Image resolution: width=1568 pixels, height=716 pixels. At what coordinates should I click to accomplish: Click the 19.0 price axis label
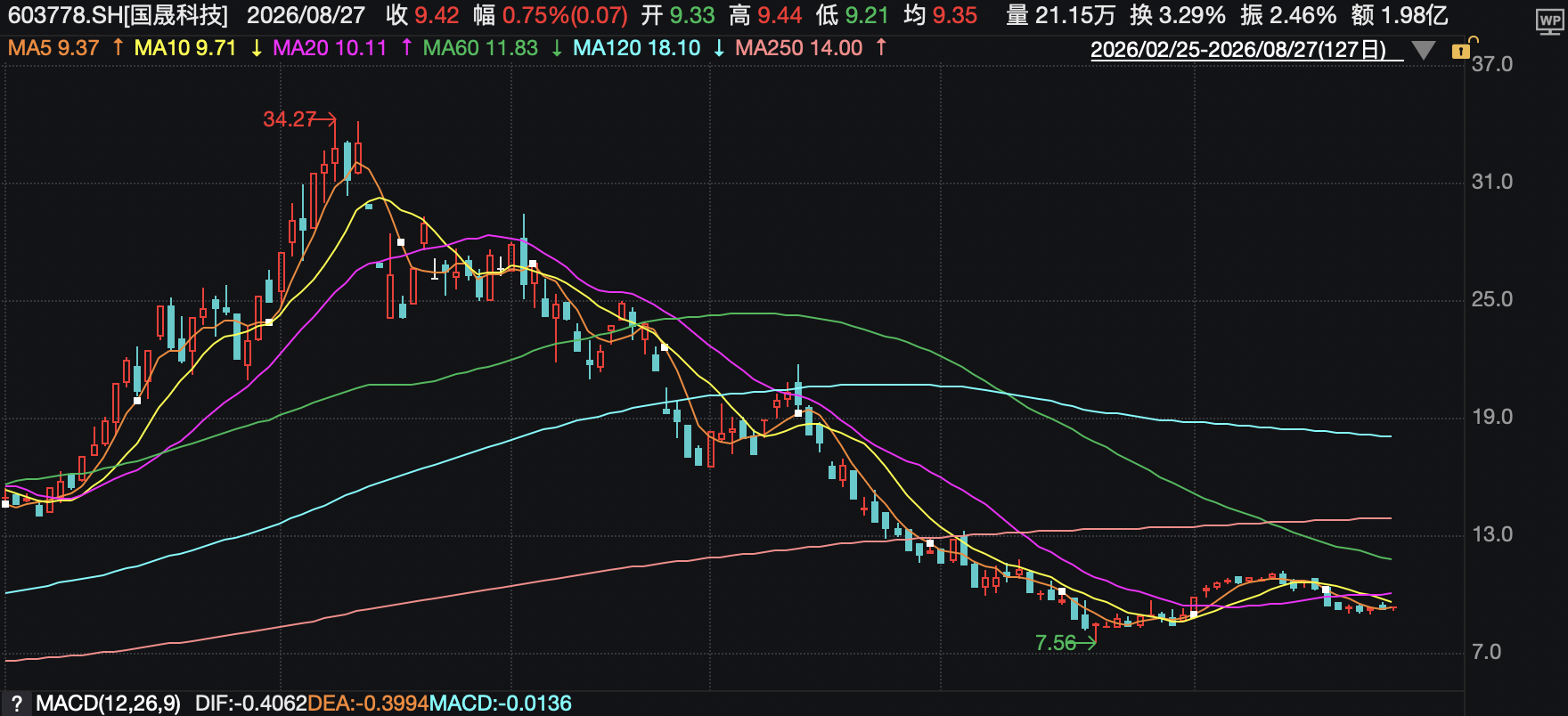(1492, 417)
